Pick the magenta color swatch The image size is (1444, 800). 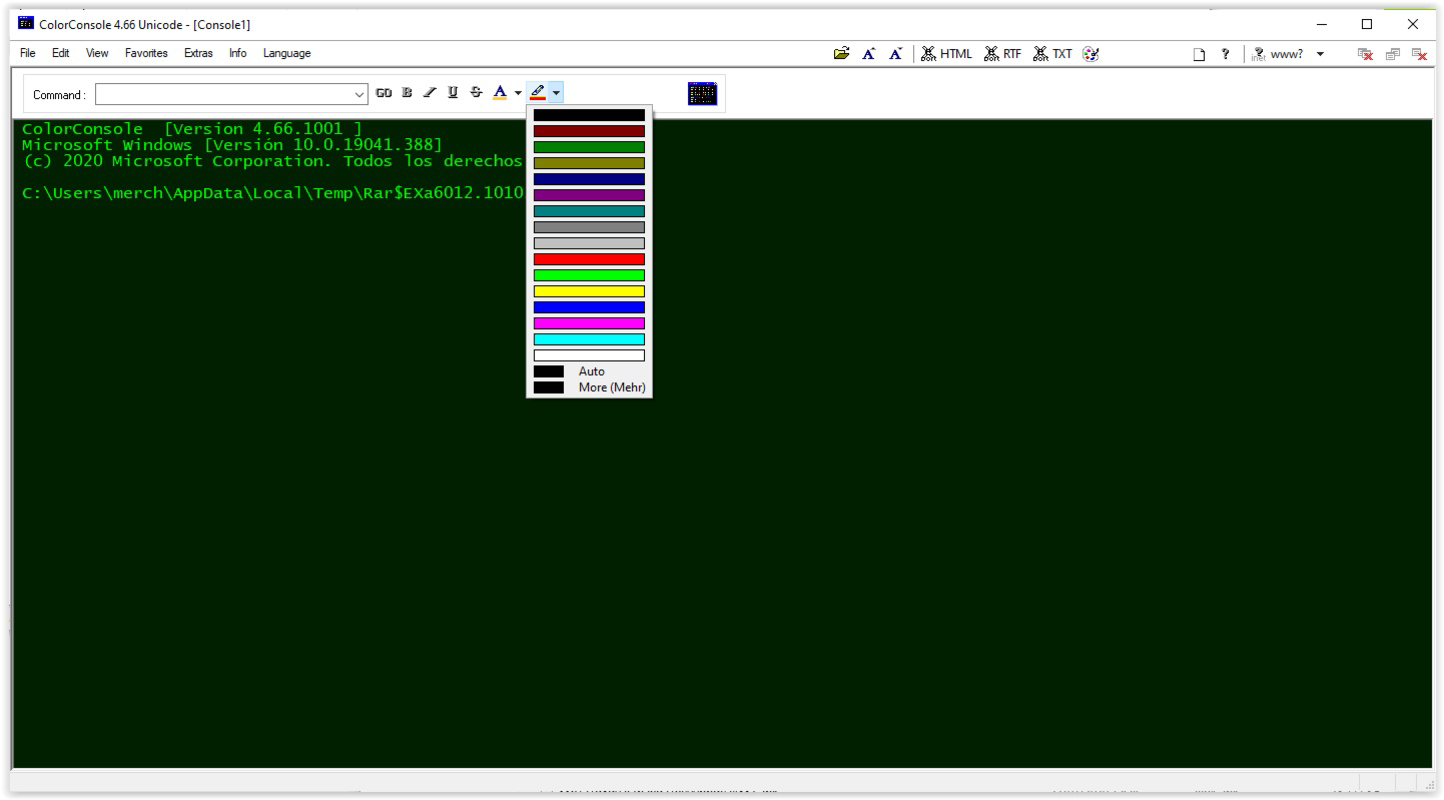tap(589, 323)
